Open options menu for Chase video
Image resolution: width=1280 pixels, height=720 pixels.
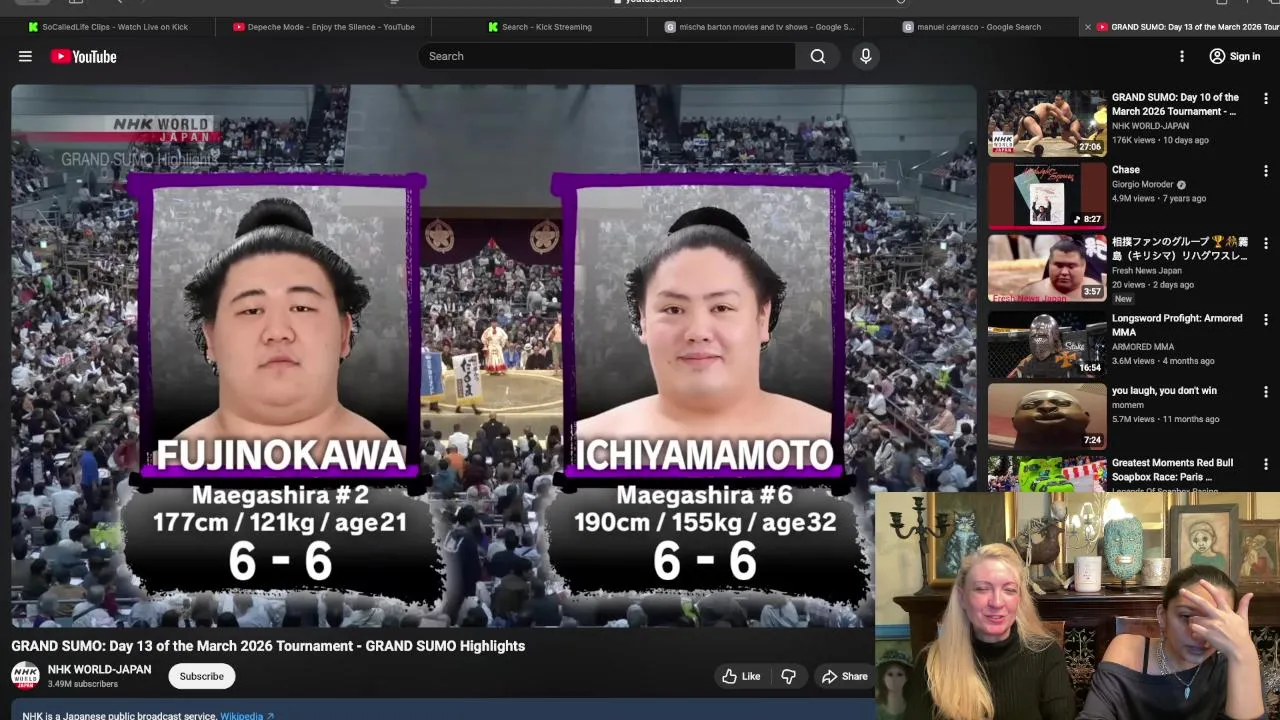click(x=1266, y=171)
